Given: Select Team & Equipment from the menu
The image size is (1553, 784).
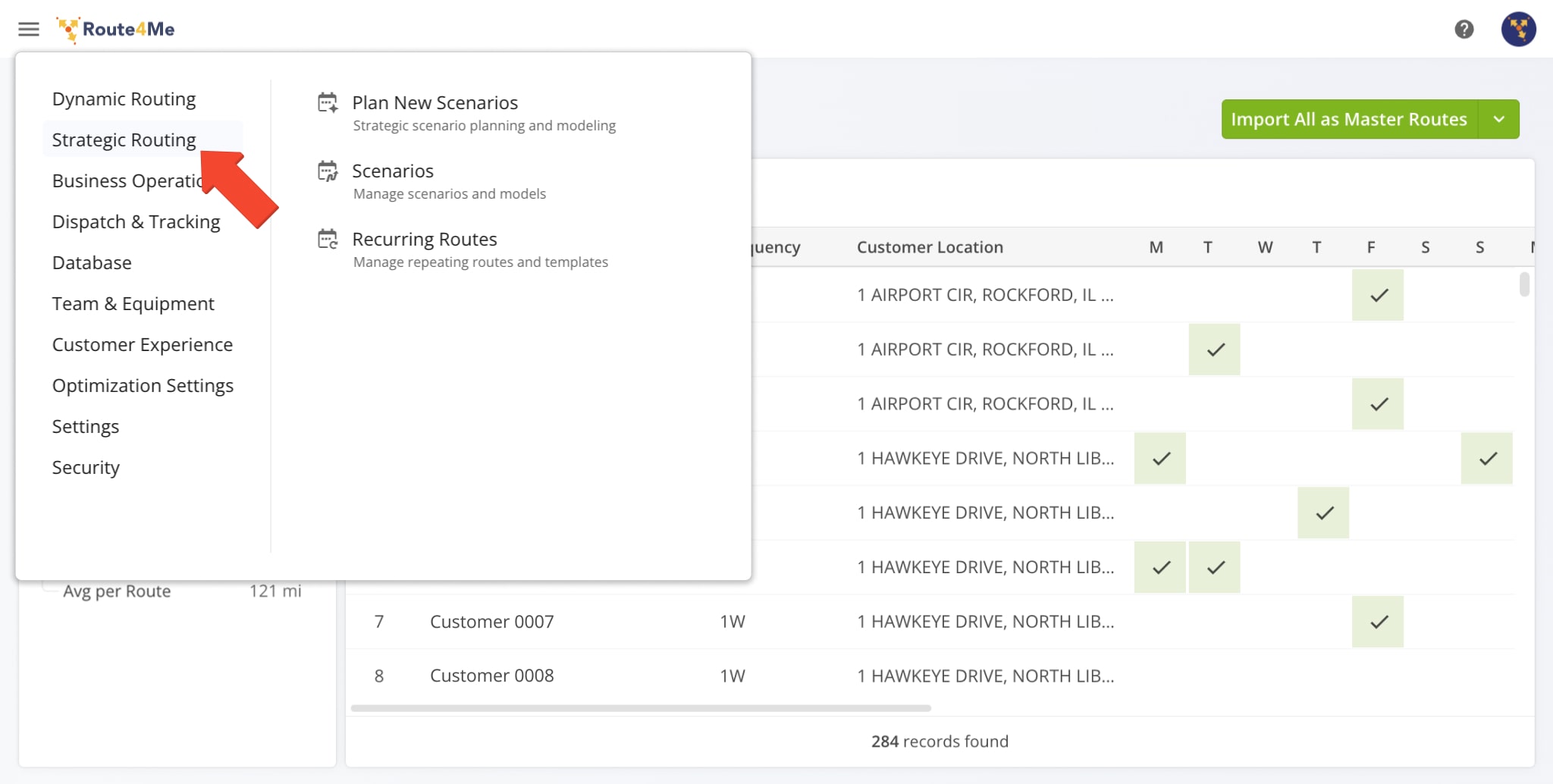Looking at the screenshot, I should click(132, 303).
